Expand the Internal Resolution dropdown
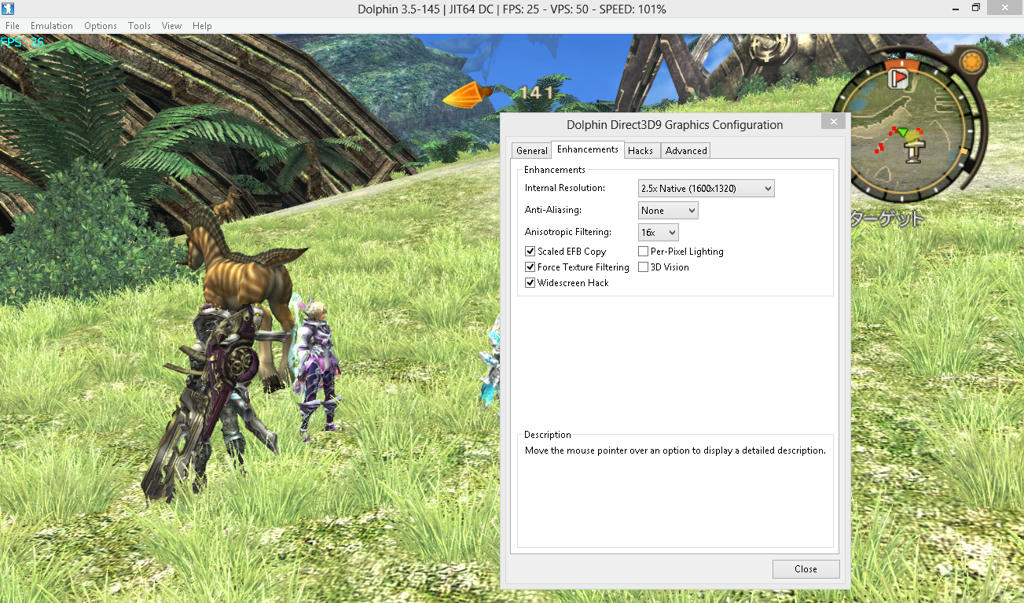Image resolution: width=1024 pixels, height=603 pixels. pos(706,188)
